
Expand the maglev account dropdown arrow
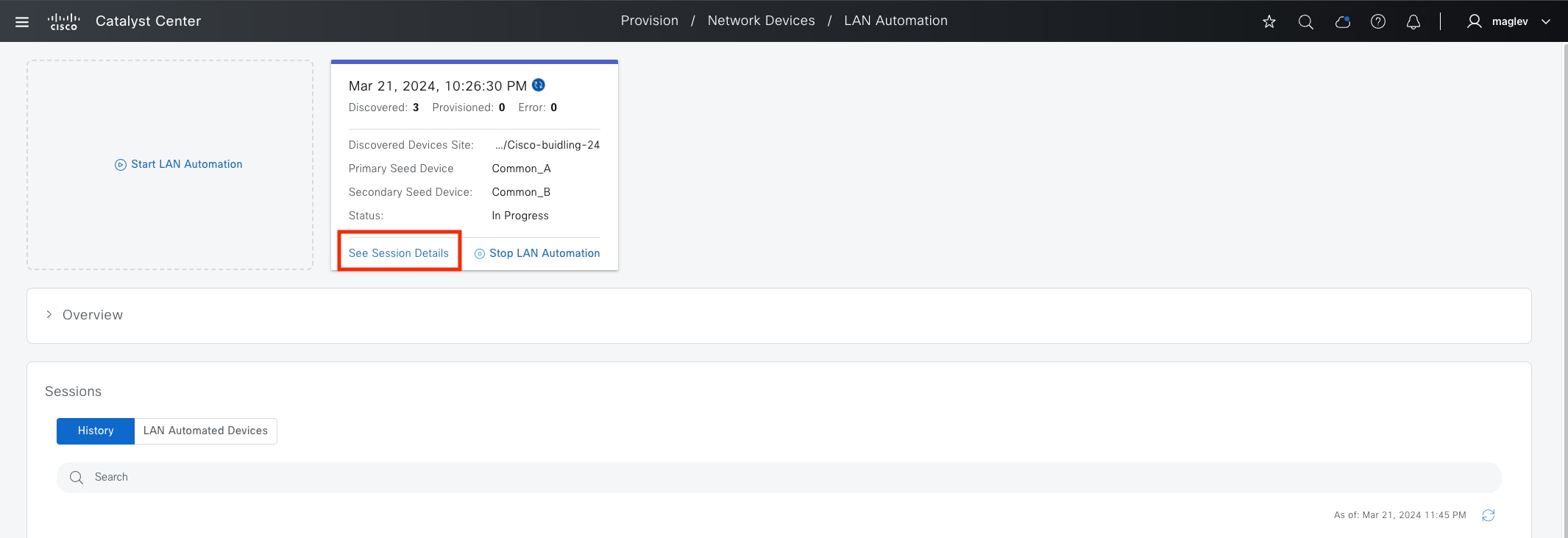click(1546, 21)
